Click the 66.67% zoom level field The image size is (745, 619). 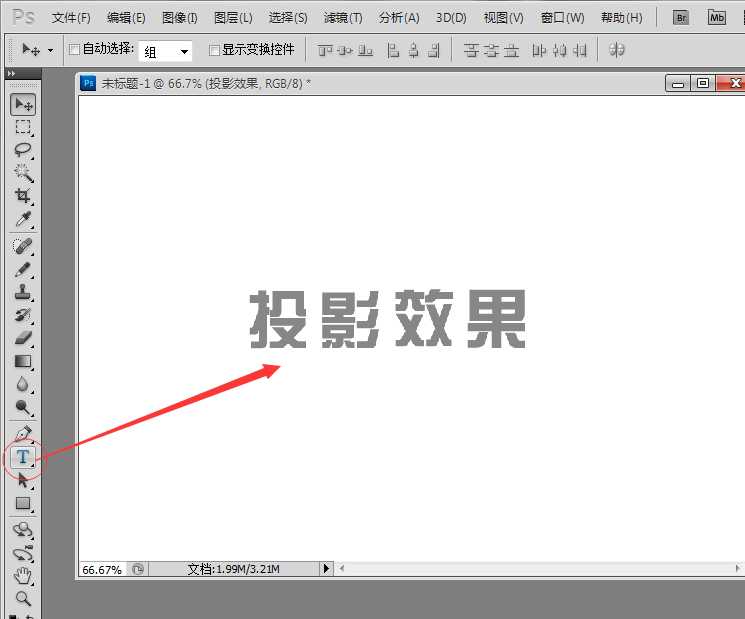click(x=101, y=569)
